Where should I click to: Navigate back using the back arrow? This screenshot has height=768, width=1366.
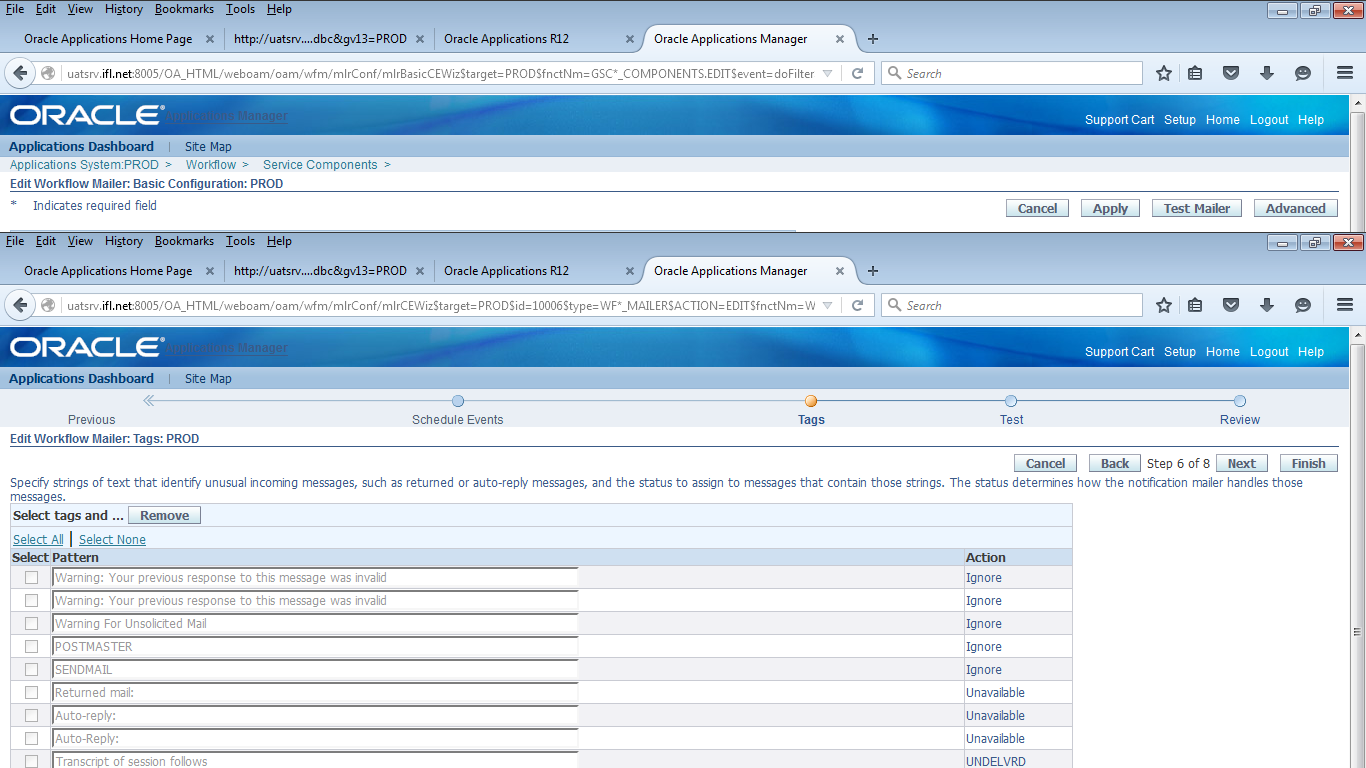click(20, 305)
